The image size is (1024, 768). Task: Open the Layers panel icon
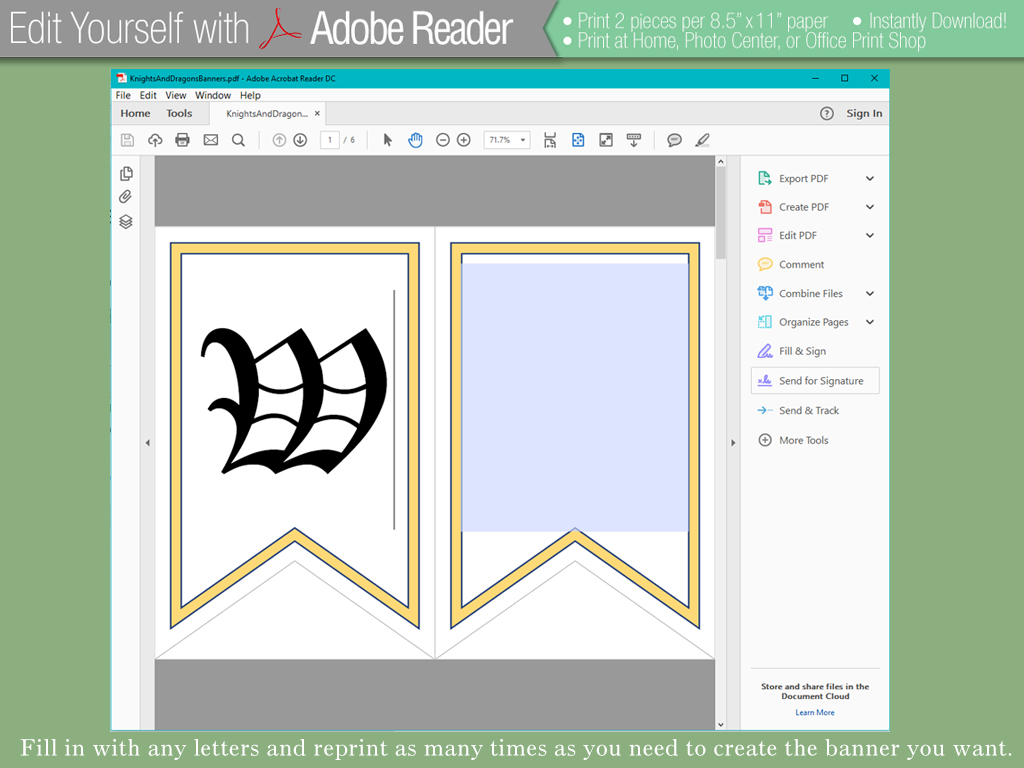click(126, 221)
